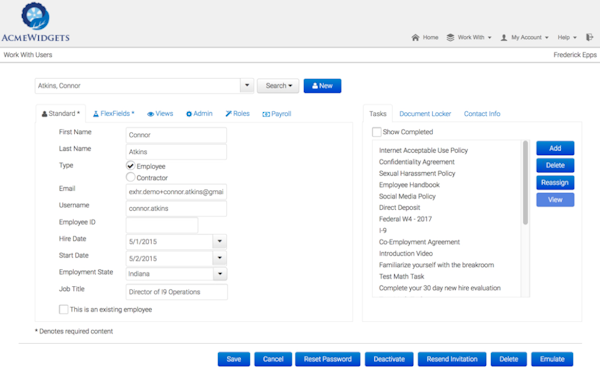
Task: Click the Employee ID input field
Action: 162,225
